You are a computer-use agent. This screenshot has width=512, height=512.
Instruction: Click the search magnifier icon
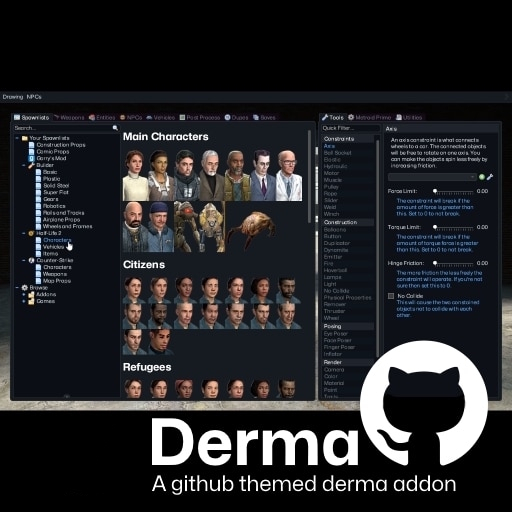pyautogui.click(x=115, y=128)
